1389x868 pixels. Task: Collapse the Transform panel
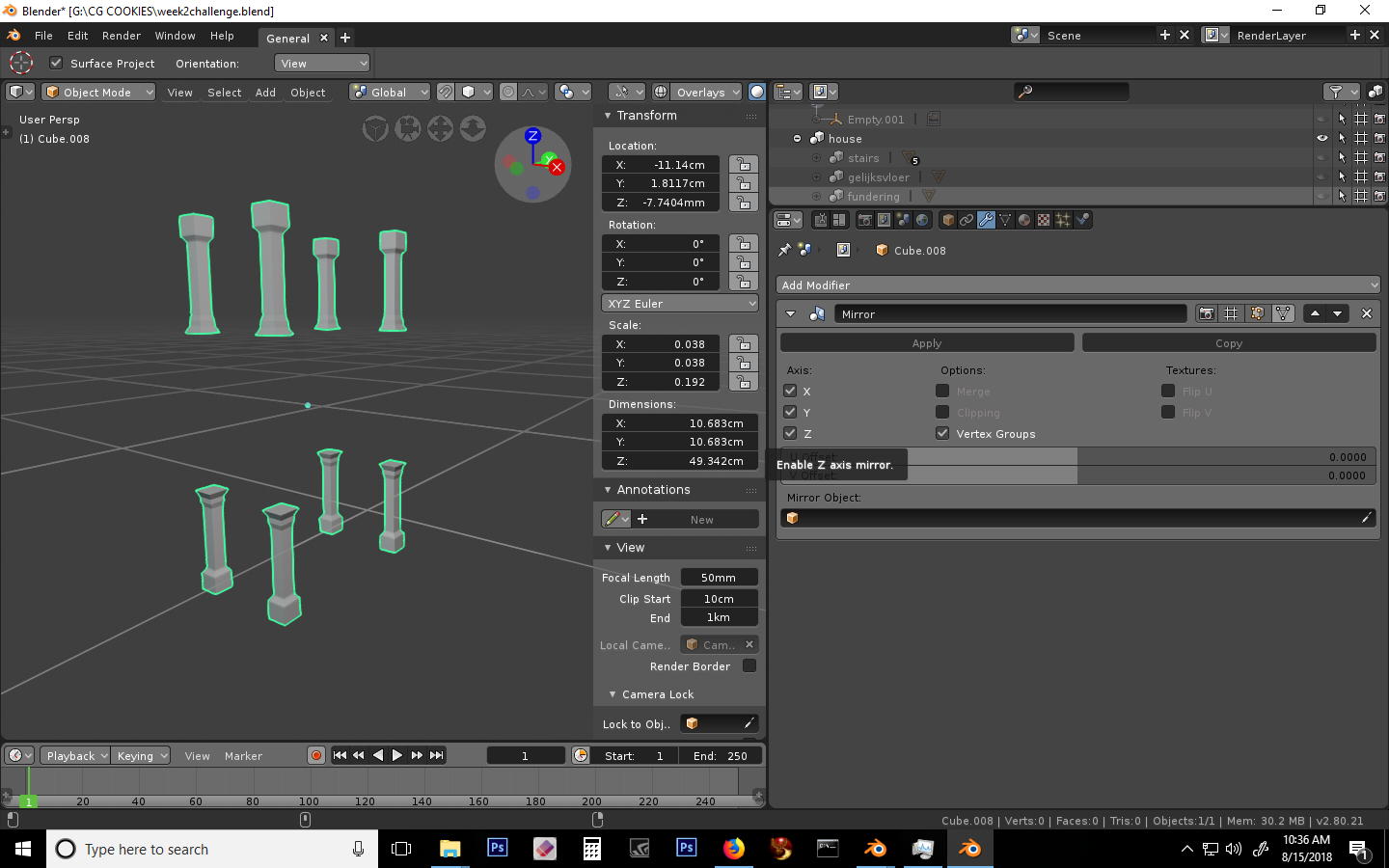[608, 115]
